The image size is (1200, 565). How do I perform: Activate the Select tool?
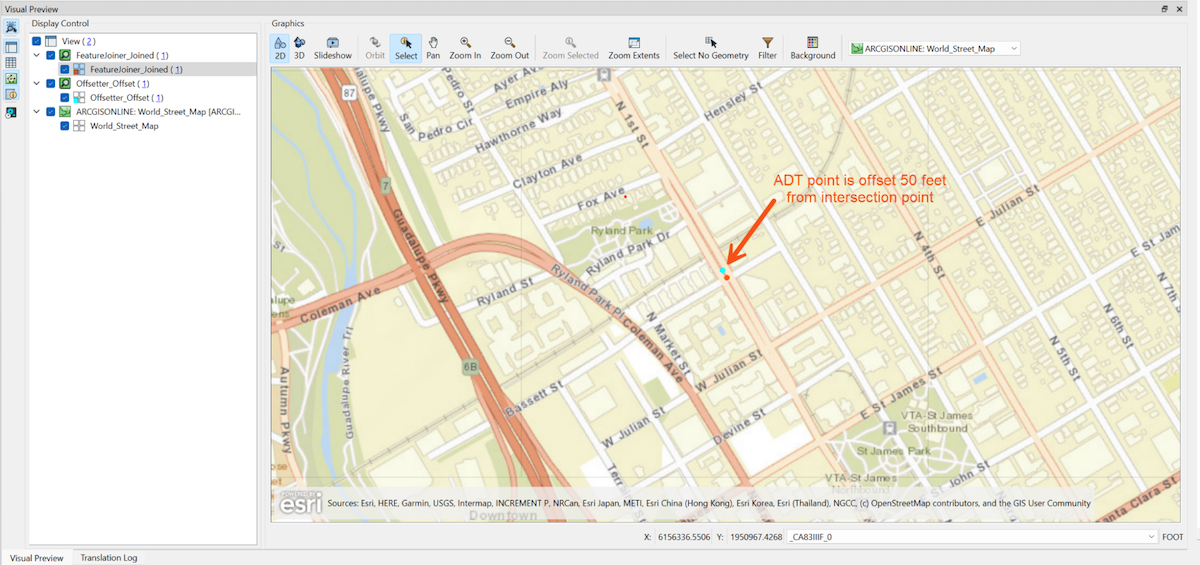406,48
